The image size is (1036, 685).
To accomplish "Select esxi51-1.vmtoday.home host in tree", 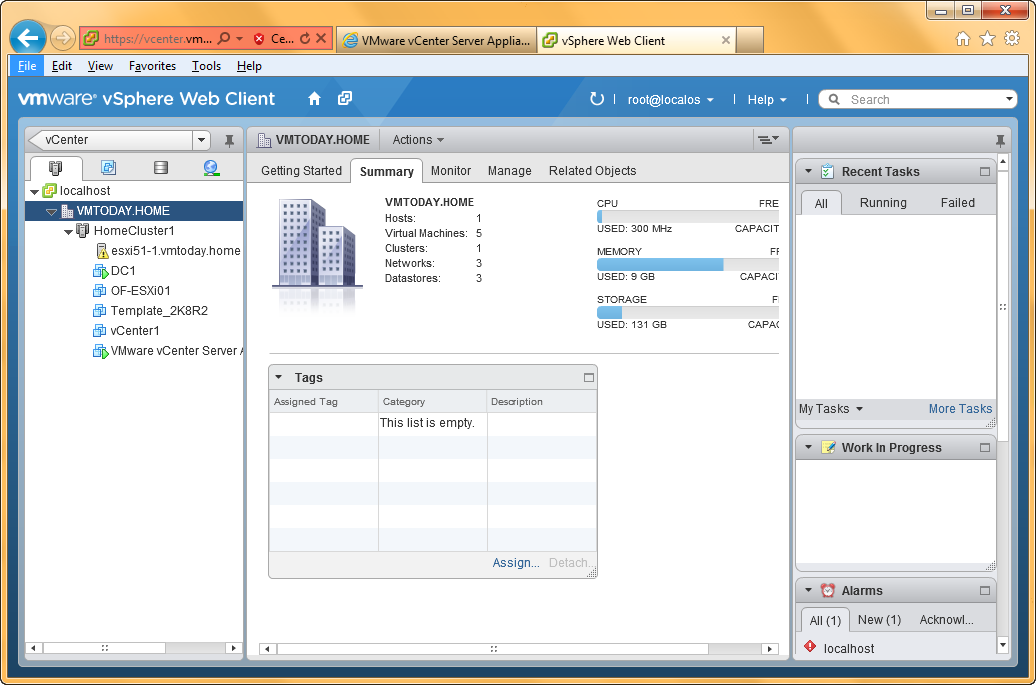I will coord(168,251).
